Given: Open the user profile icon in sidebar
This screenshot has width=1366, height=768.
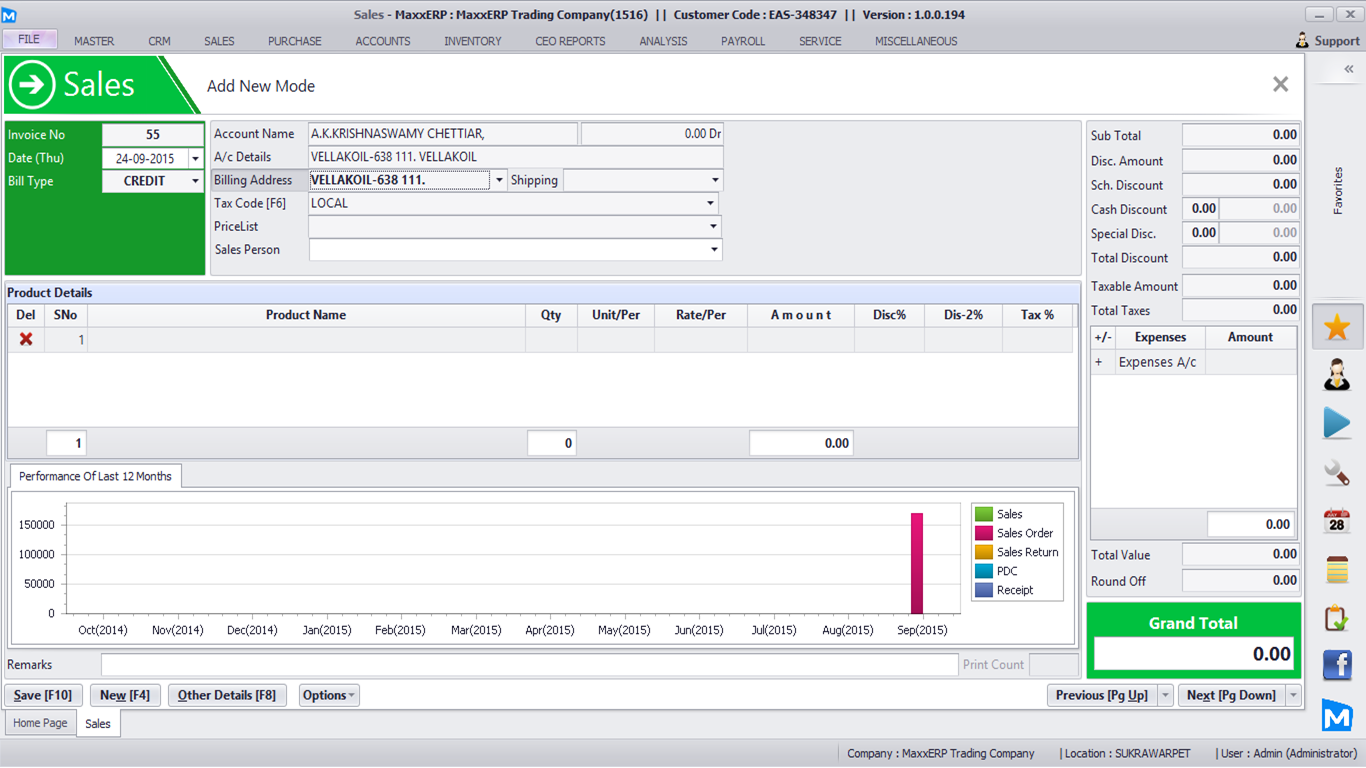Looking at the screenshot, I should tap(1337, 375).
